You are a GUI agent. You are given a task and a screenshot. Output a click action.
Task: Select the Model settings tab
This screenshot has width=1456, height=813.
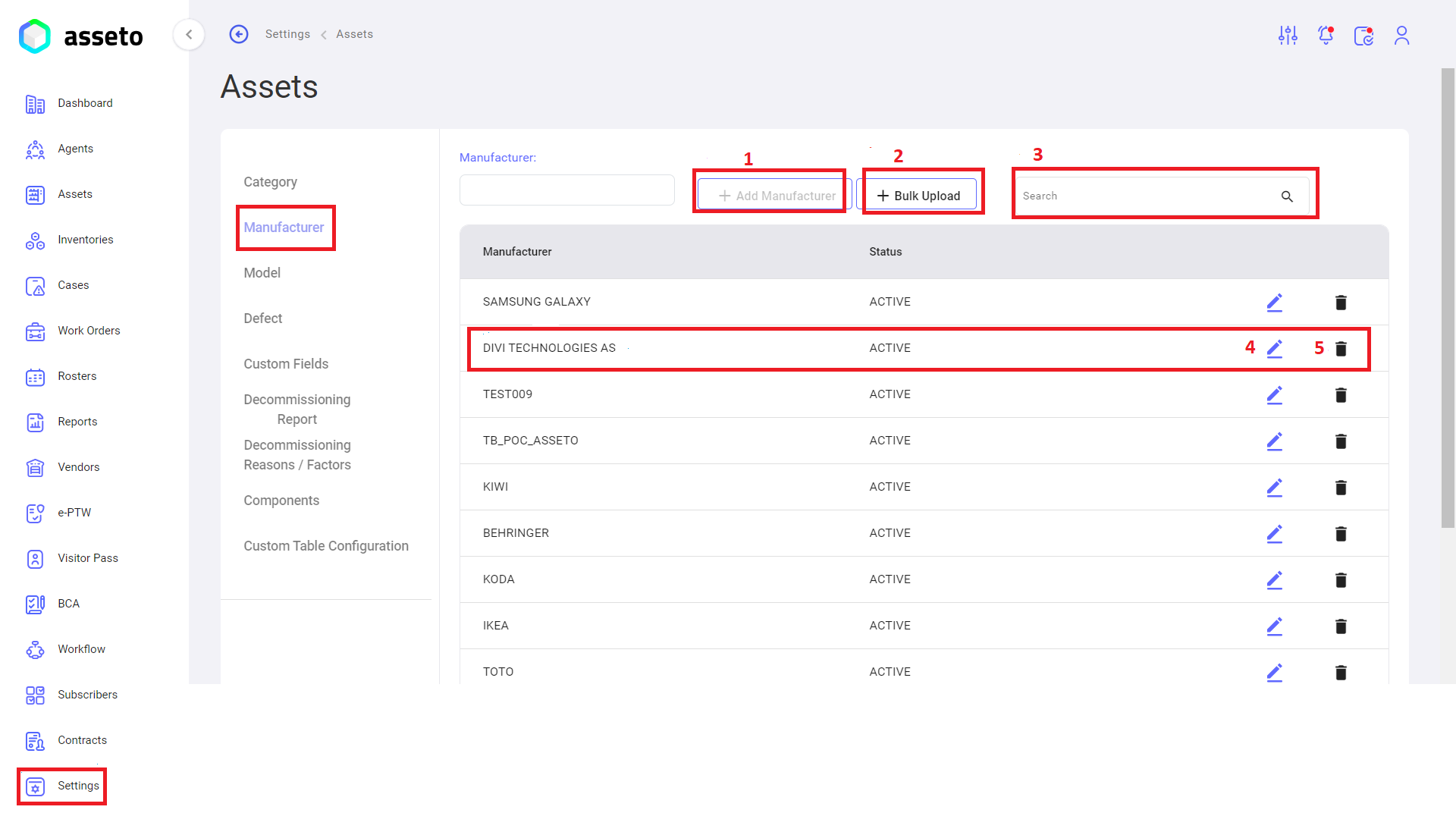(x=262, y=273)
